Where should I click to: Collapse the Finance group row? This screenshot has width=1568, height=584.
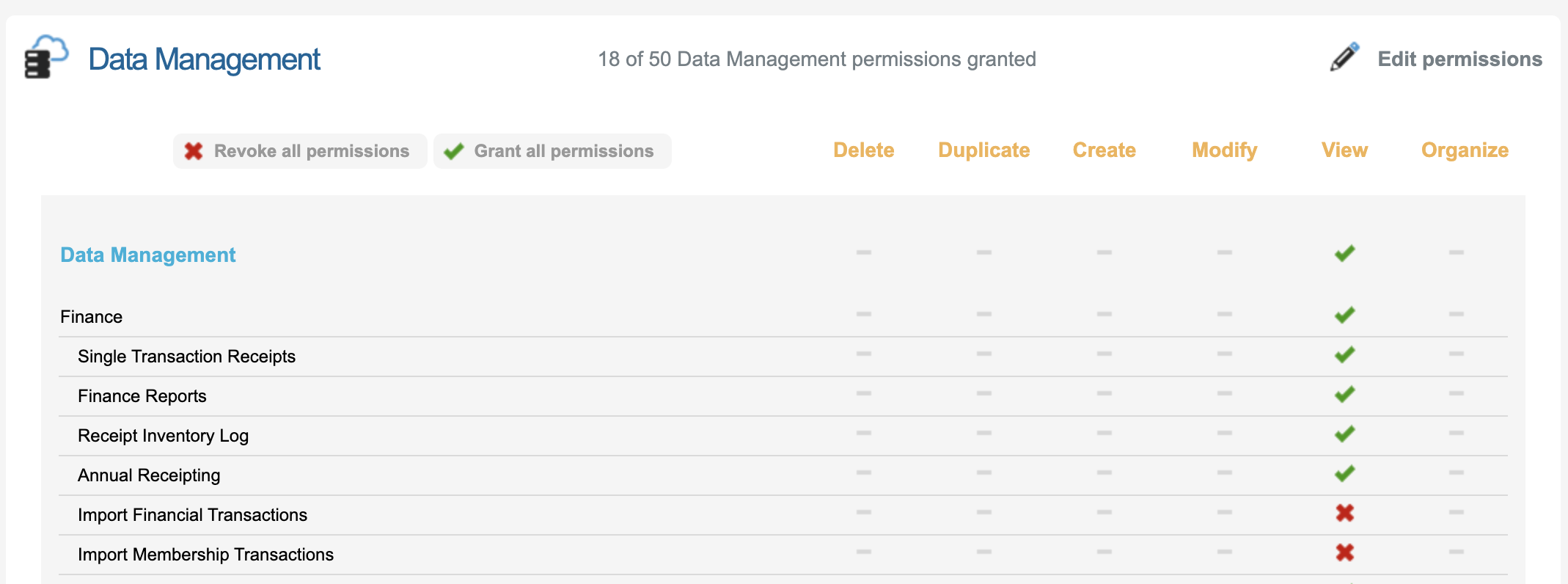[91, 317]
